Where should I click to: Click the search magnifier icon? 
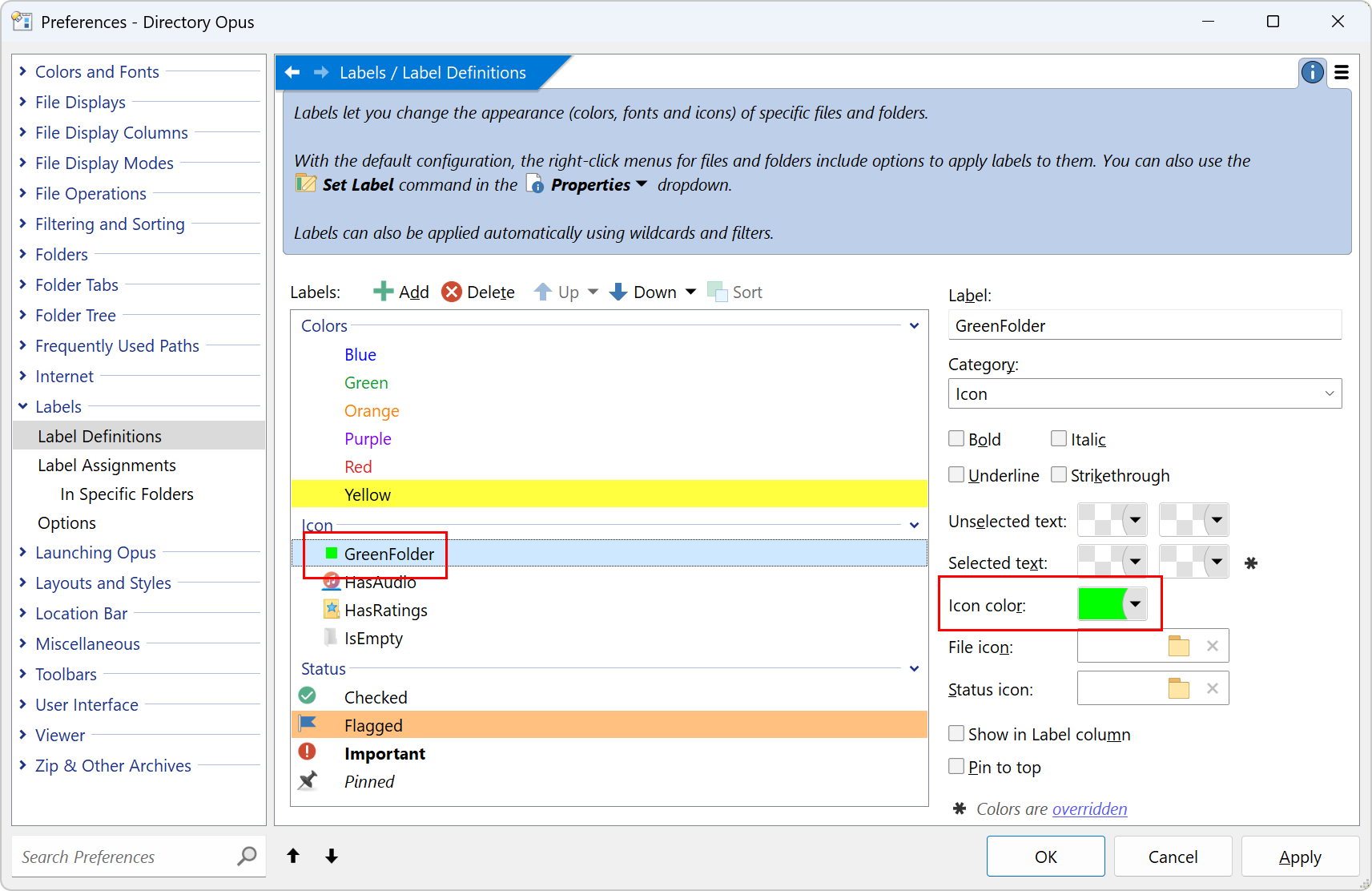point(247,857)
